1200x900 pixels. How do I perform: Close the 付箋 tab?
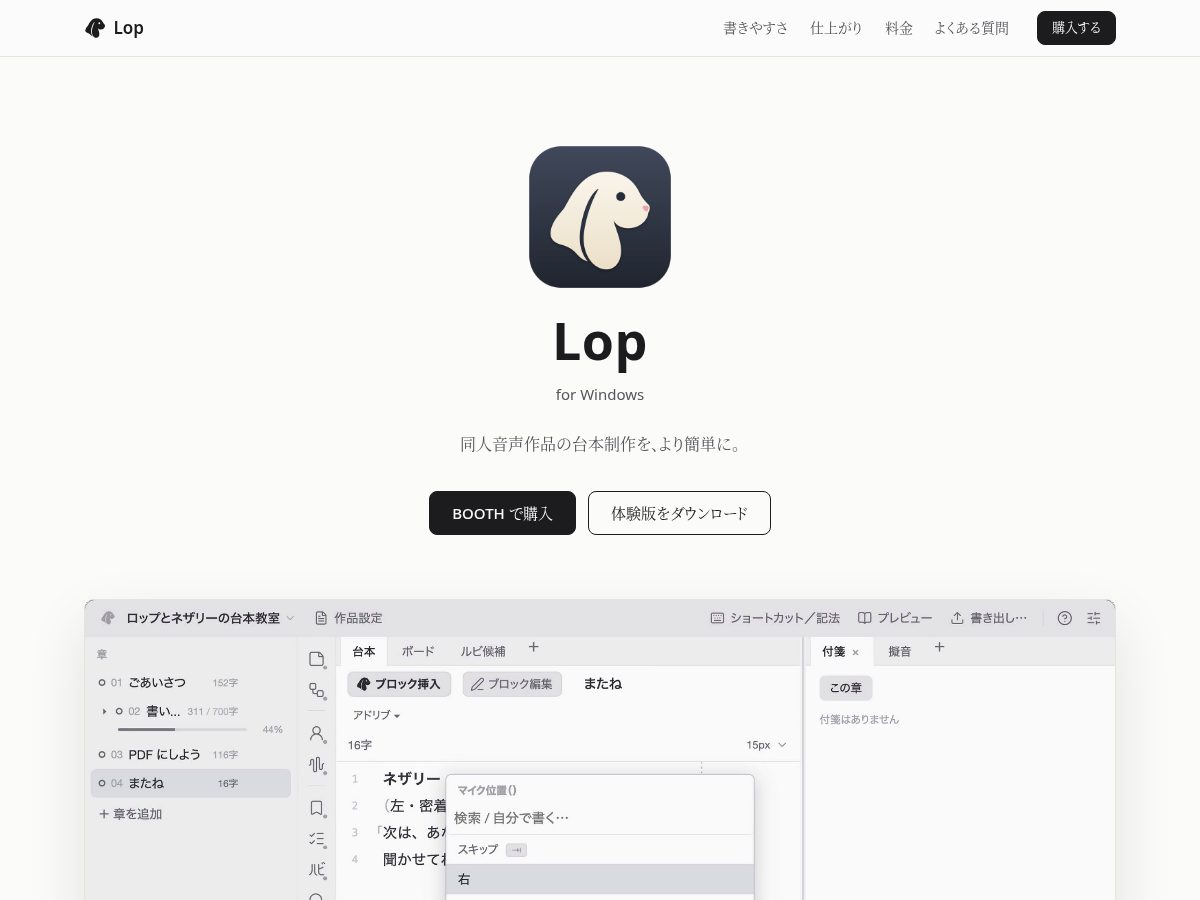click(855, 652)
